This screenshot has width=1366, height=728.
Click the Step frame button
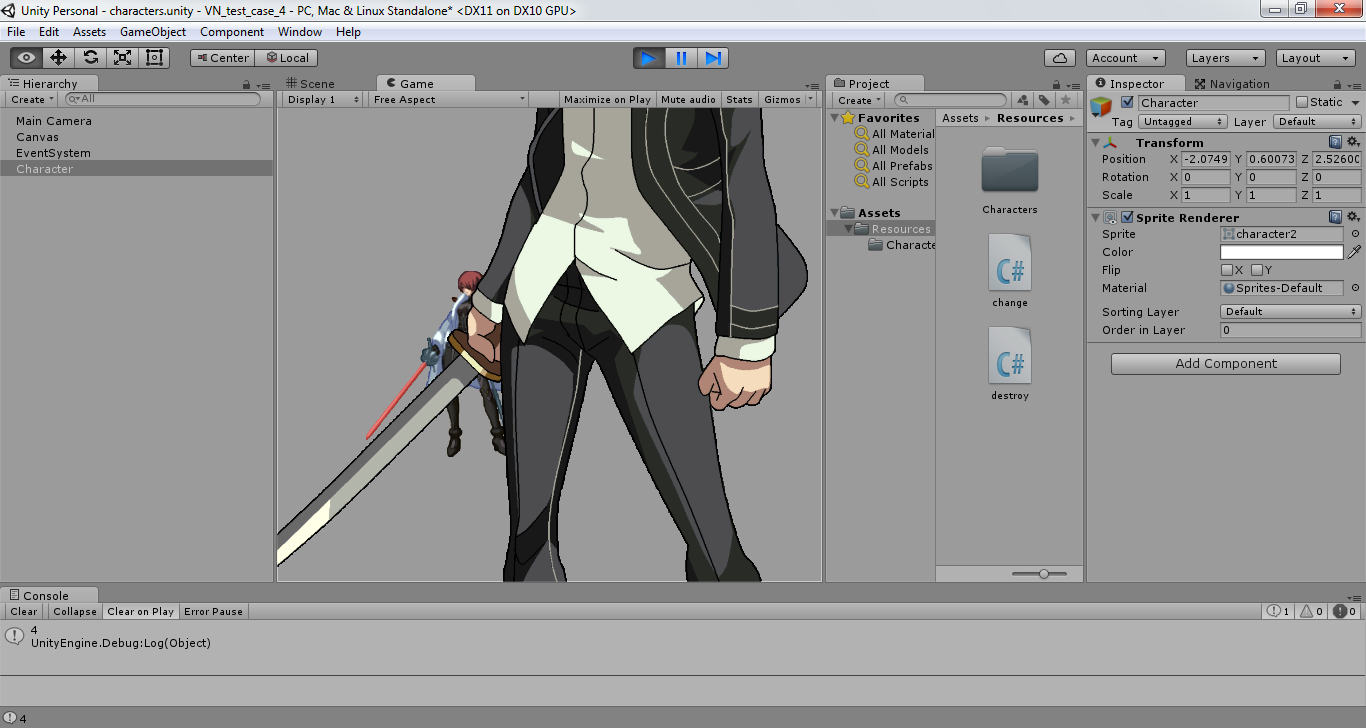pos(713,58)
